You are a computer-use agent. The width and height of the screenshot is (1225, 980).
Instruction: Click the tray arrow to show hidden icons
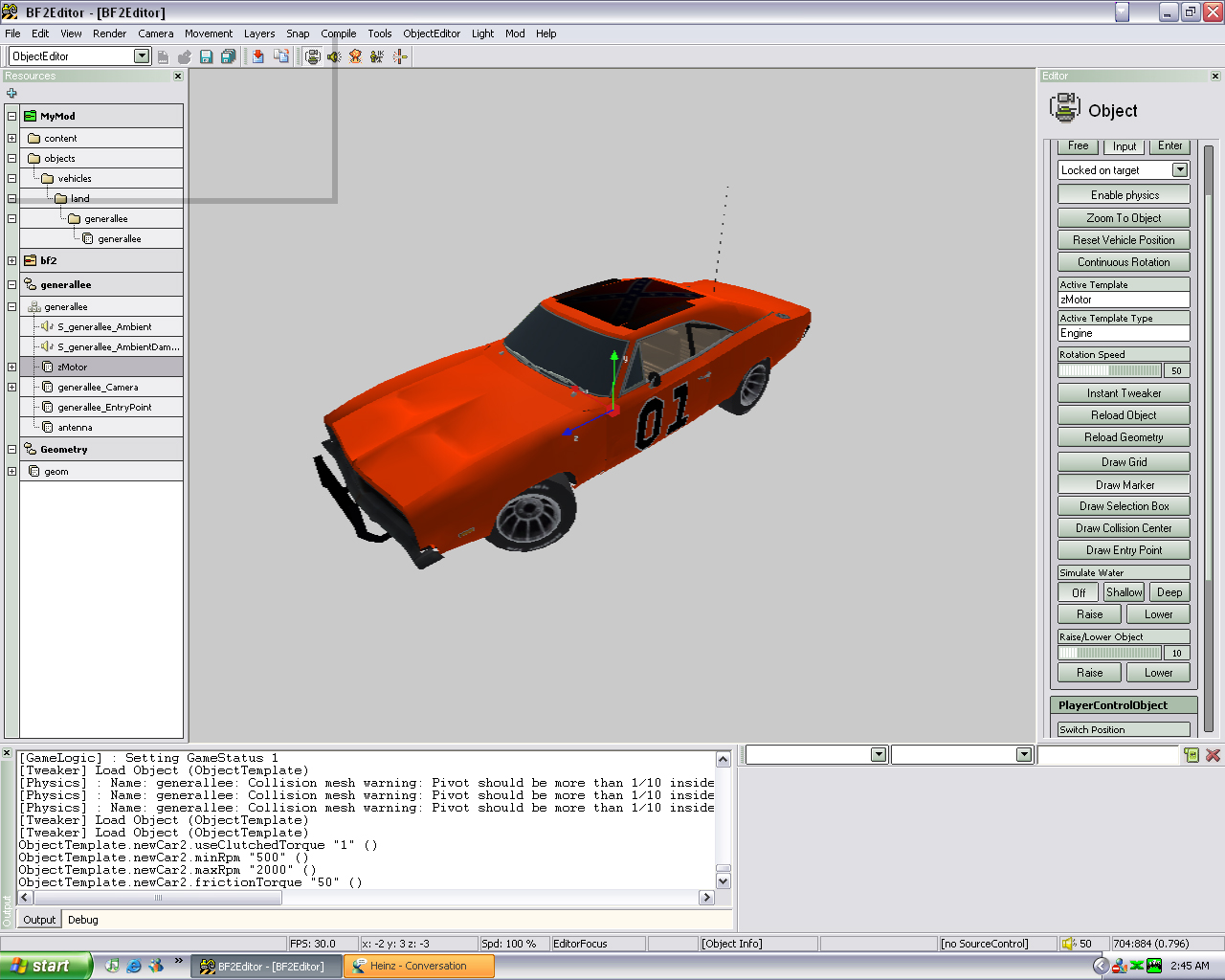(1102, 966)
